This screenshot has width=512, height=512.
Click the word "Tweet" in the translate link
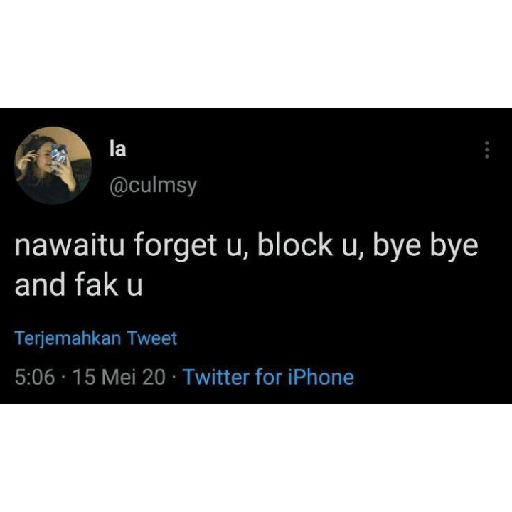coord(152,338)
